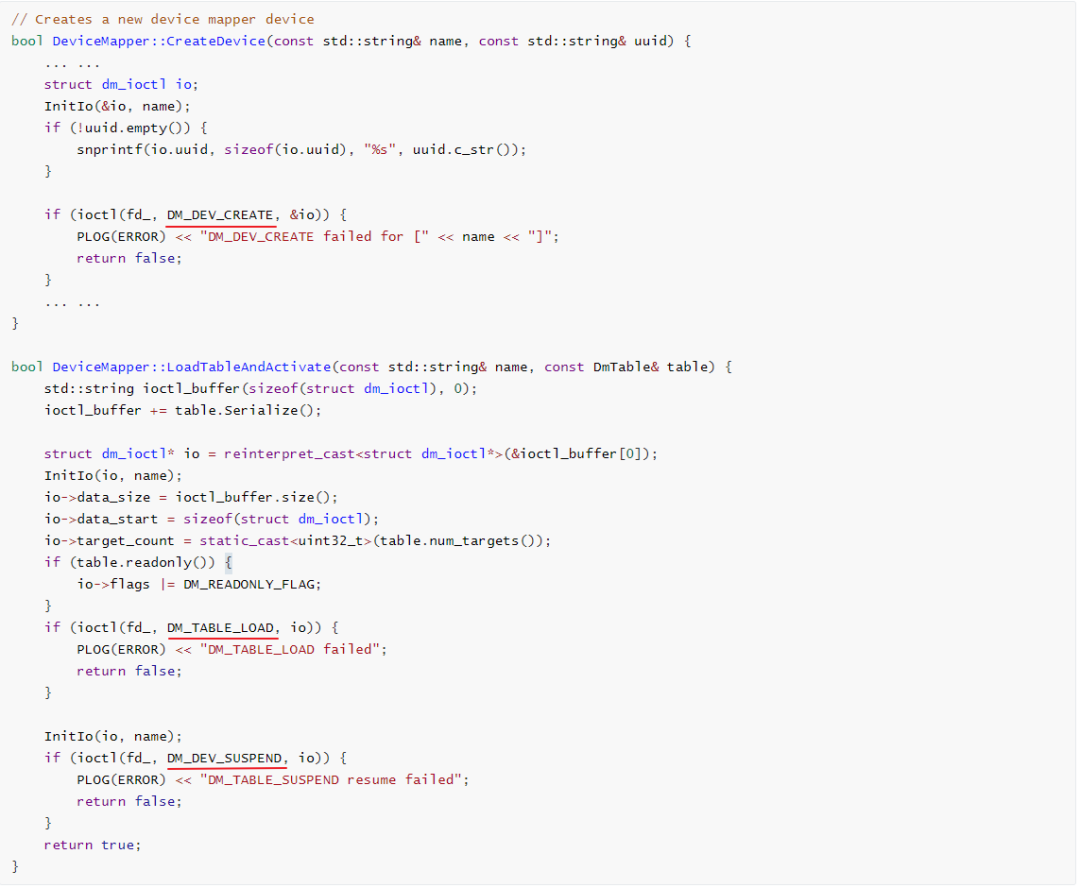
Task: Click the "InitIo(io, name);" line after reinterpret_cast
Action: (114, 476)
